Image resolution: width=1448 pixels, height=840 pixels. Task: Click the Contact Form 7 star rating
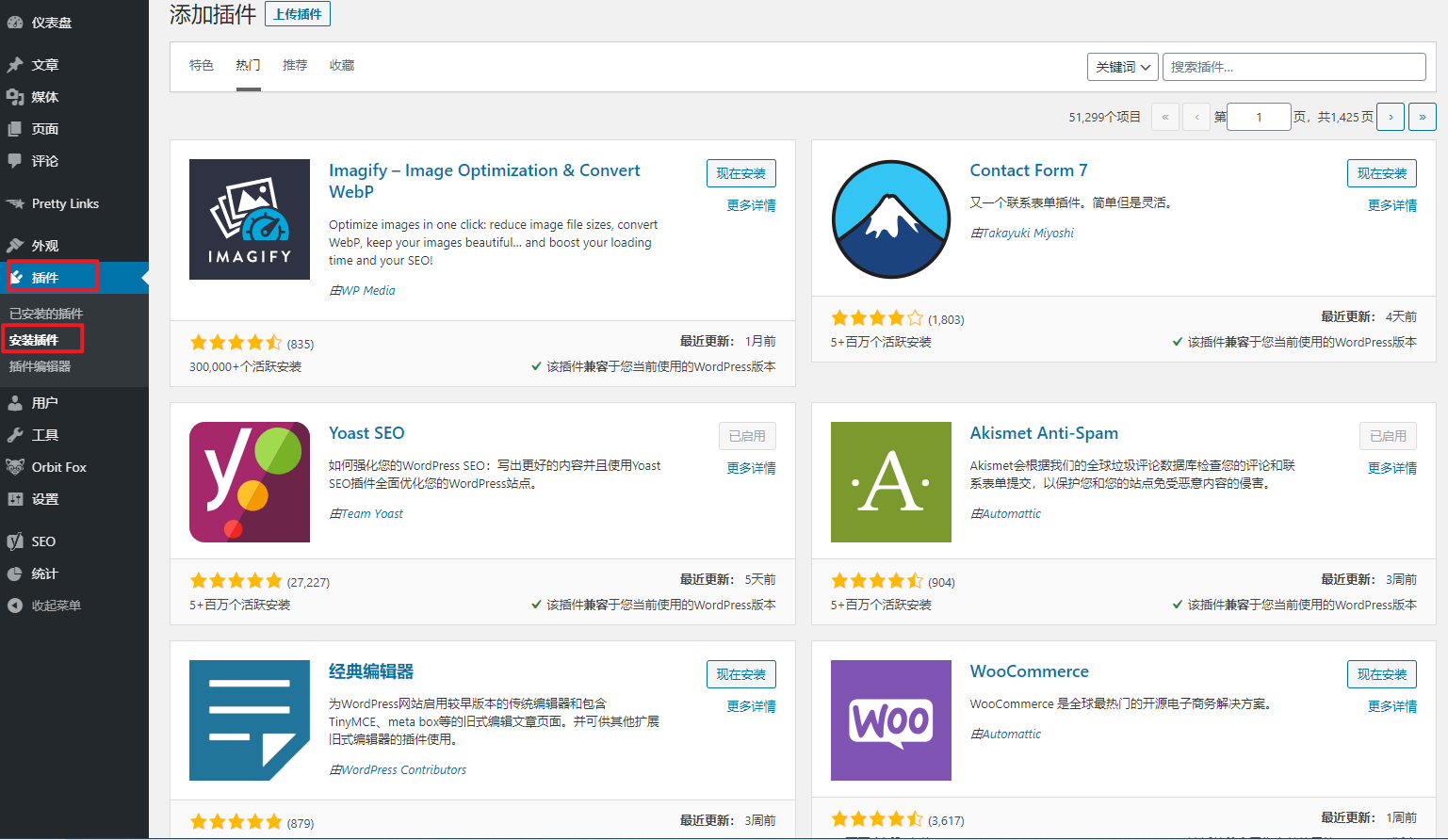pyautogui.click(x=877, y=318)
